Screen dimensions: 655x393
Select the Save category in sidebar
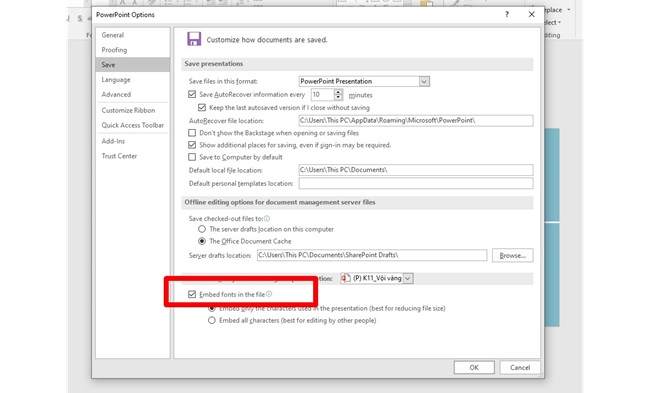click(132, 65)
